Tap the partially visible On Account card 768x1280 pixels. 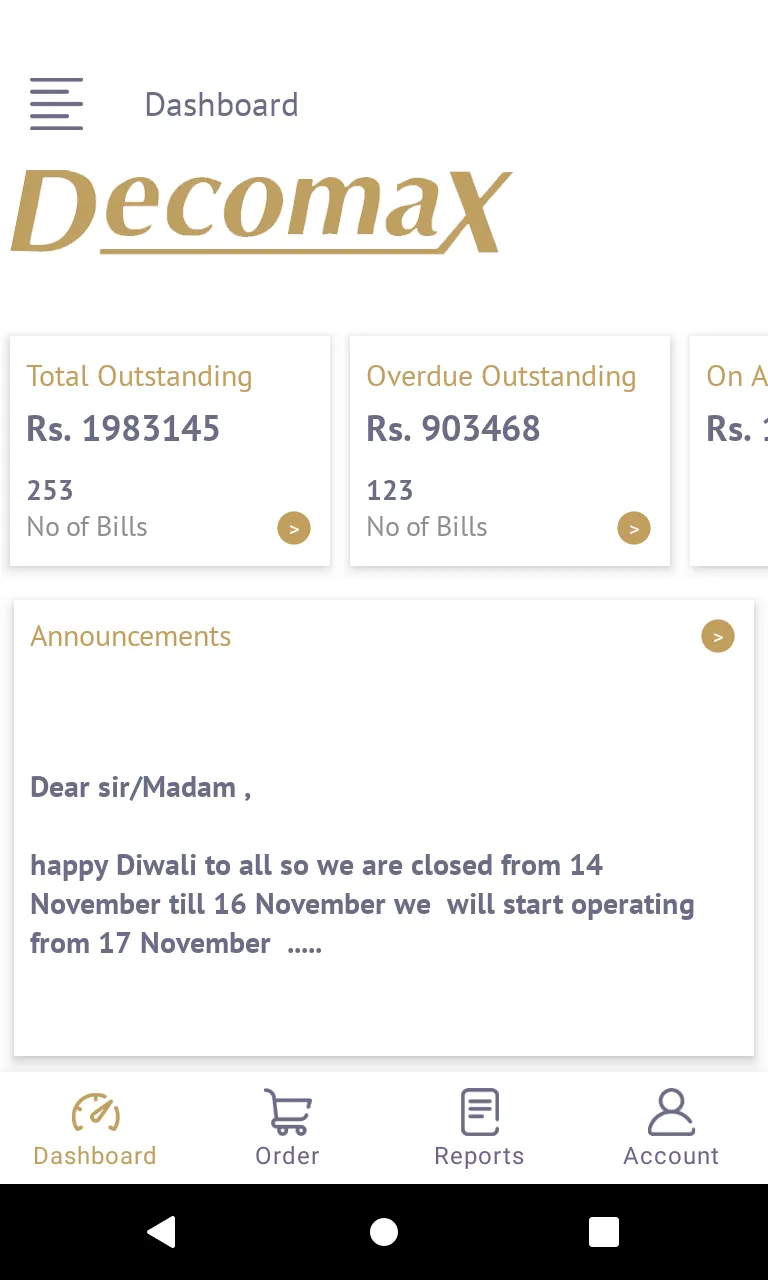click(729, 451)
